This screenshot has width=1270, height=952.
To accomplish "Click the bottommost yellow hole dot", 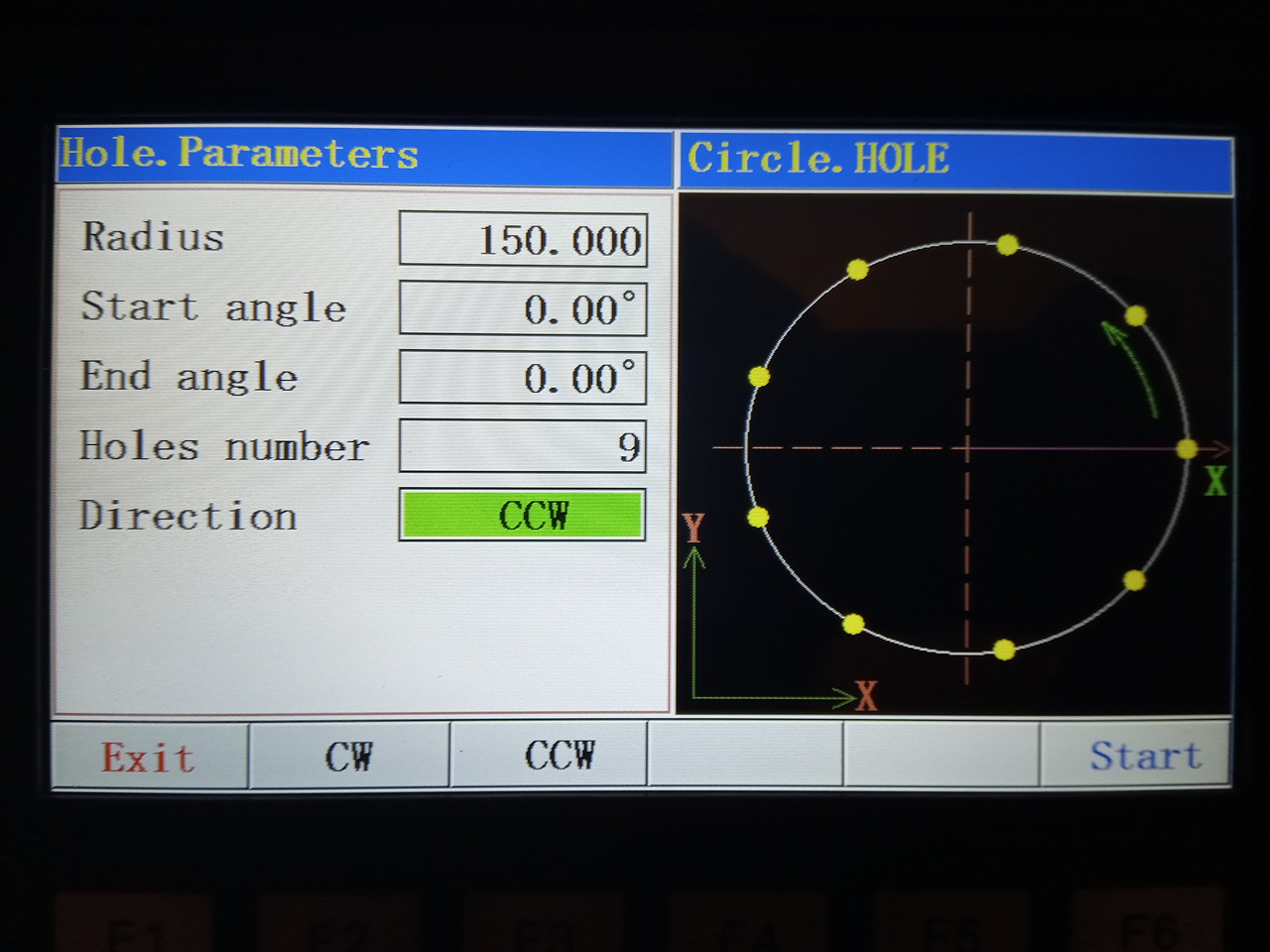I will click(x=1004, y=650).
